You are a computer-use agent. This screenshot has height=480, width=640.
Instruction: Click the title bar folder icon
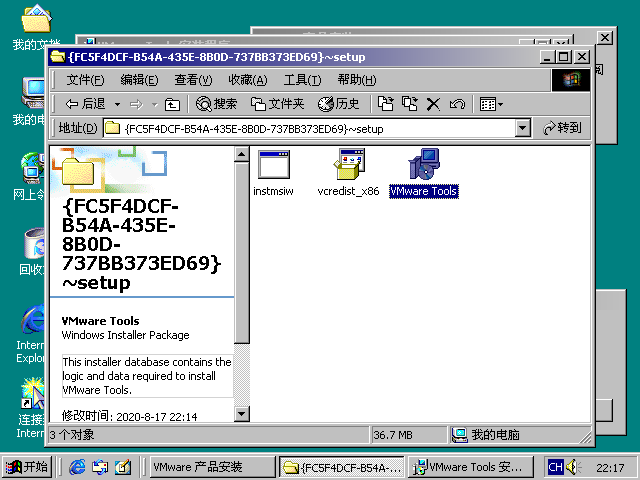pos(58,57)
